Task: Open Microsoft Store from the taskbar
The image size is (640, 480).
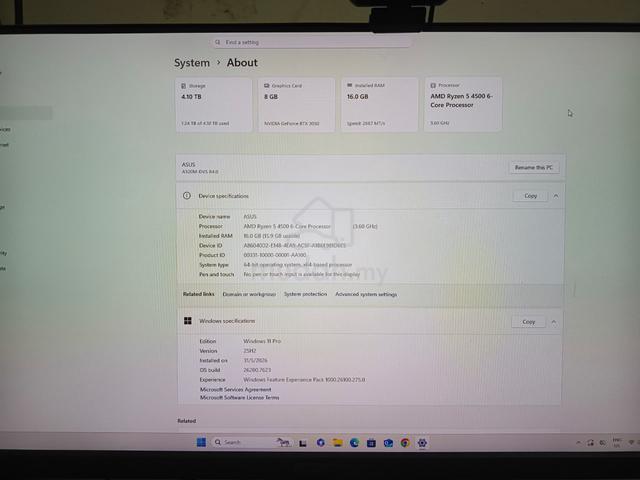Action: pos(371,442)
